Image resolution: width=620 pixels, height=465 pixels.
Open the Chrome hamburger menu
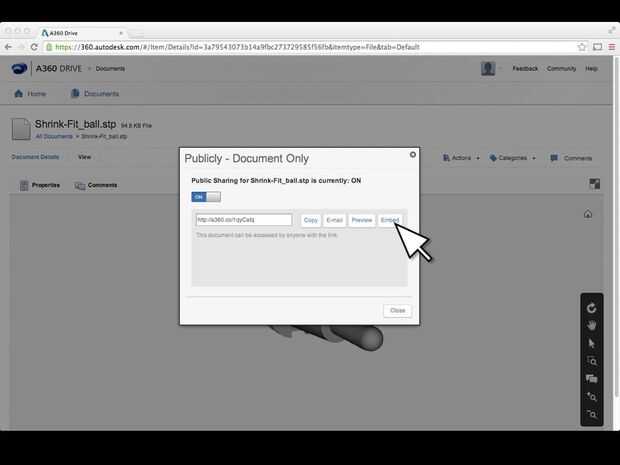click(x=612, y=47)
